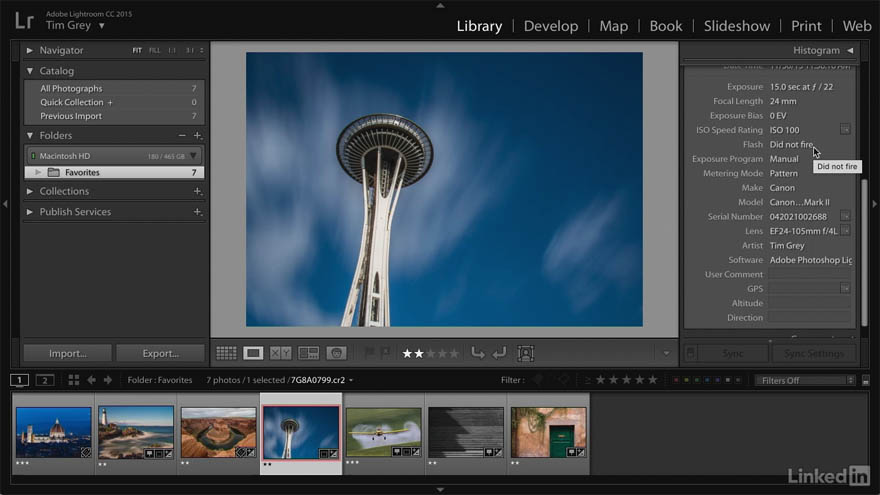The height and width of the screenshot is (495, 880).
Task: Click the draw face region tool
Action: [525, 353]
